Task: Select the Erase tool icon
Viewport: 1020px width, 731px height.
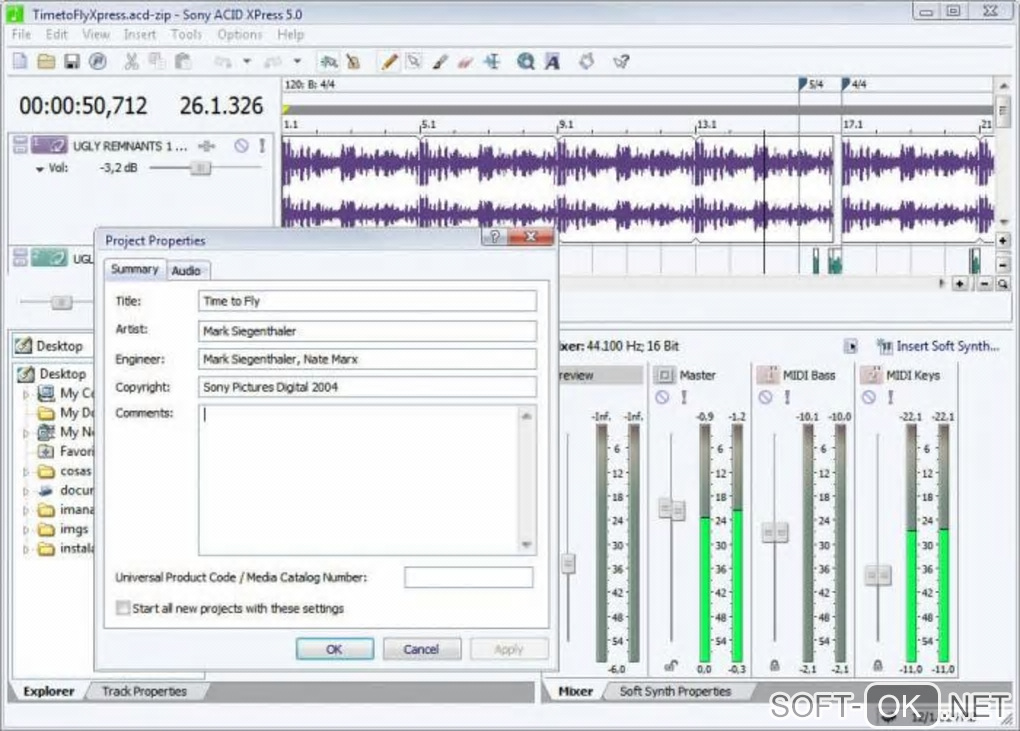Action: (465, 62)
